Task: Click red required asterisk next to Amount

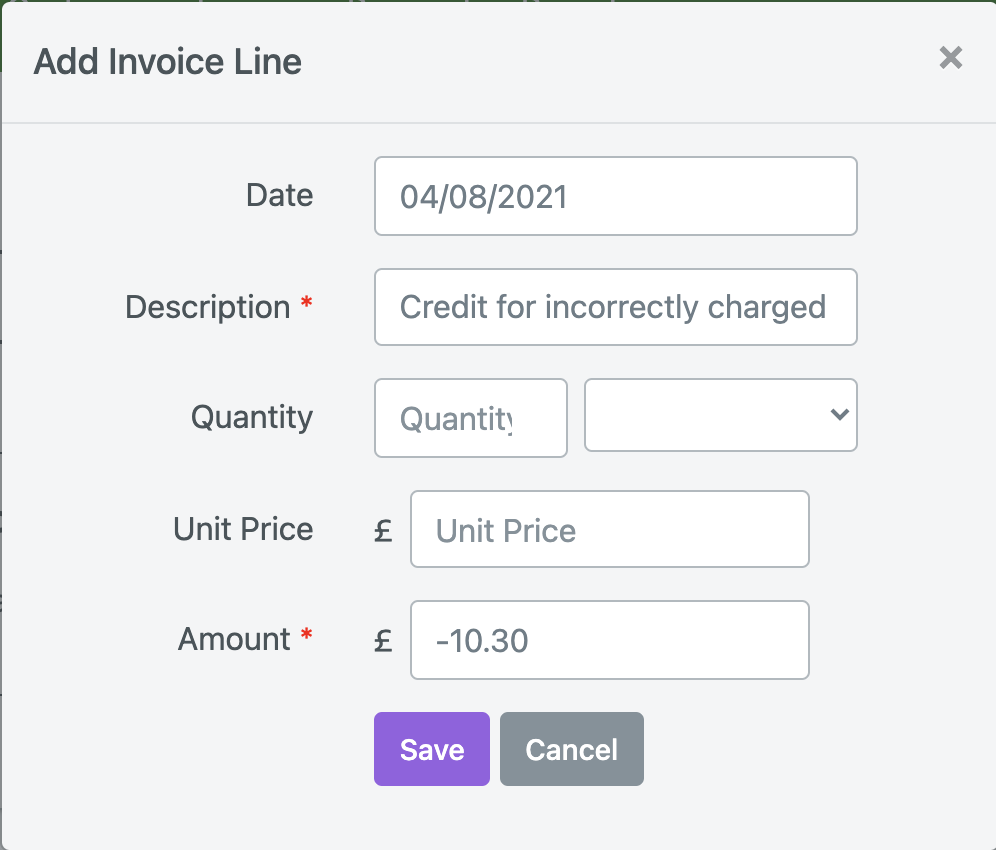Action: click(306, 633)
